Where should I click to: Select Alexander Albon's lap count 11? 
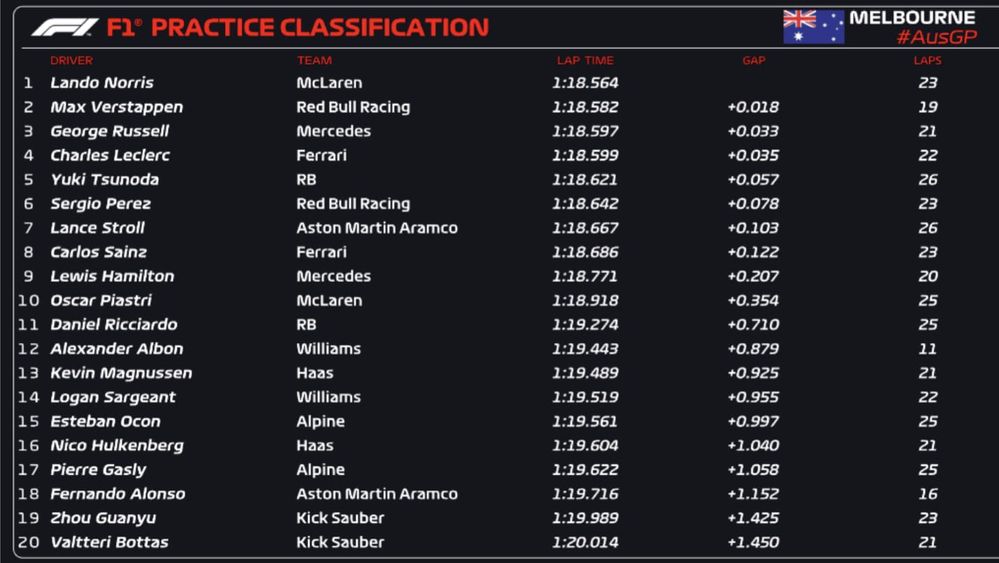927,349
